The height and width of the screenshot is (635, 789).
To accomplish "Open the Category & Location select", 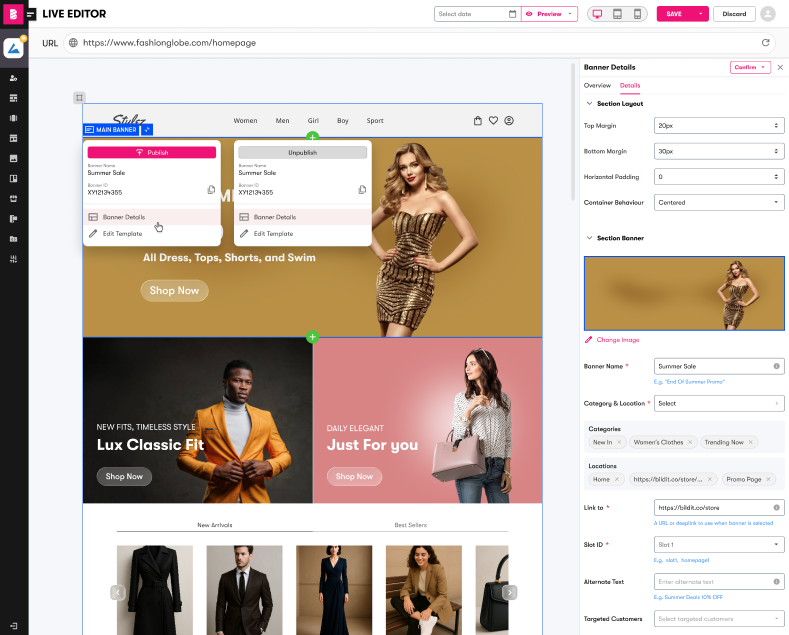I will click(x=719, y=404).
